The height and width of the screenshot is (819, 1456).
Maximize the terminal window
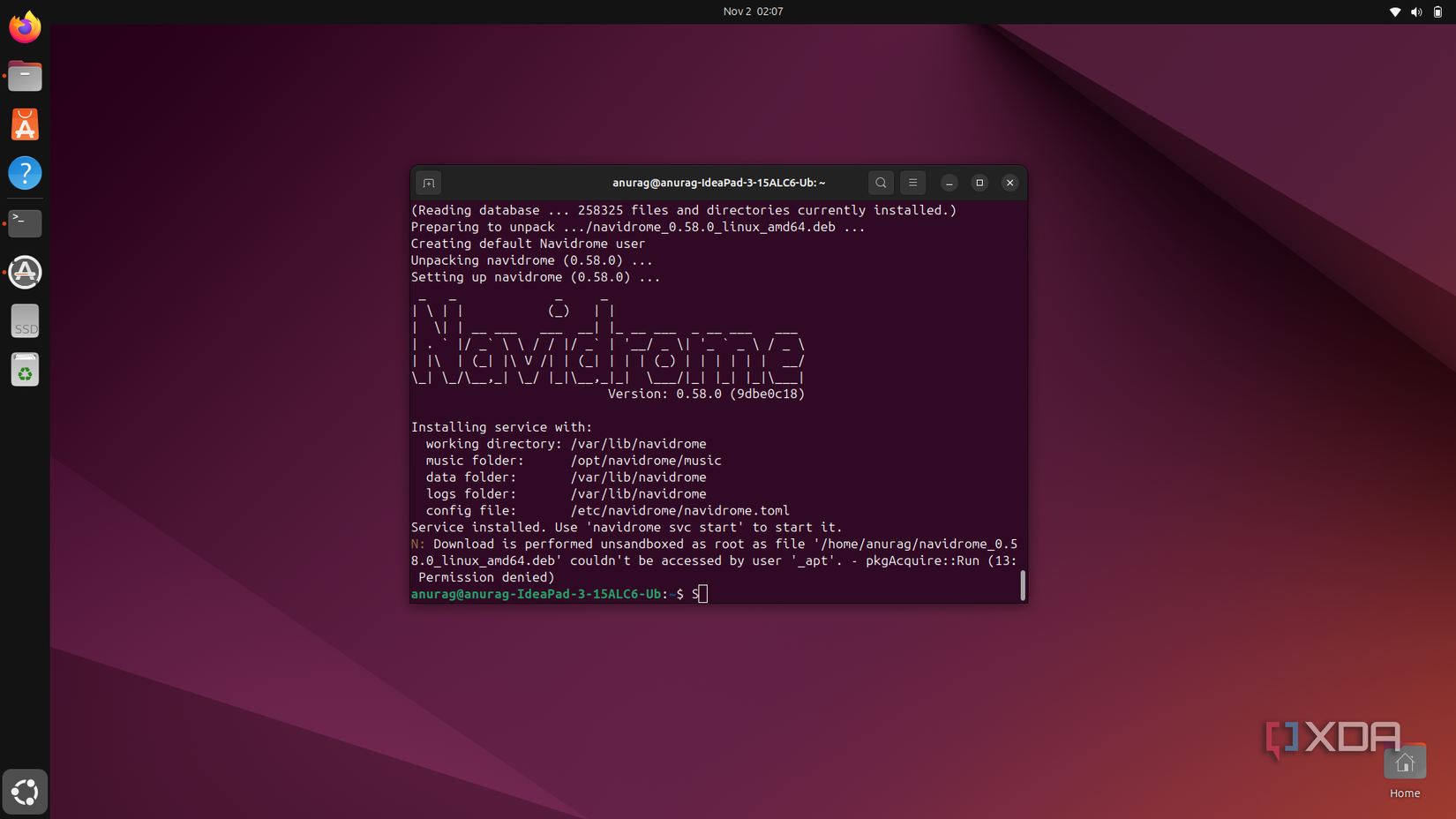pyautogui.click(x=979, y=183)
